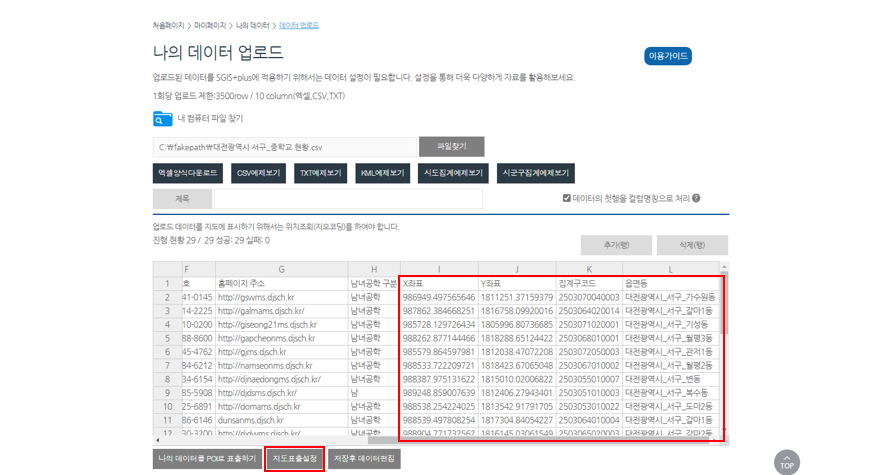Viewport: 881px width, 475px height.
Task: Click cell http://galmams.djsch.kr/
Action: pyautogui.click(x=281, y=311)
